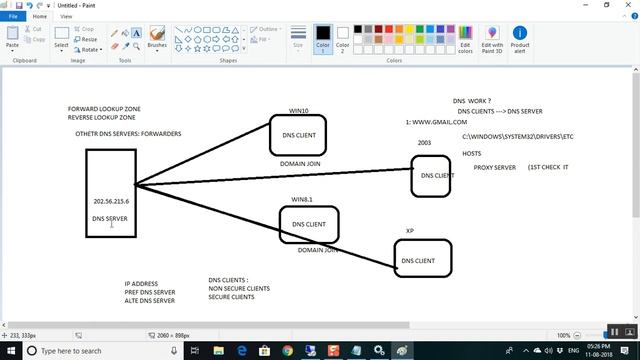Choose the Line shape

tap(179, 30)
